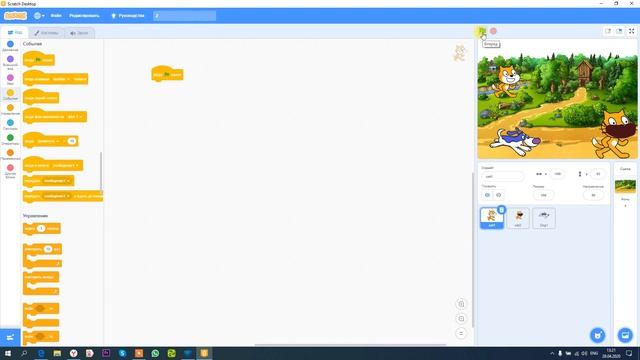The image size is (640, 360).
Task: Click the green flag to start the project
Action: (x=482, y=31)
